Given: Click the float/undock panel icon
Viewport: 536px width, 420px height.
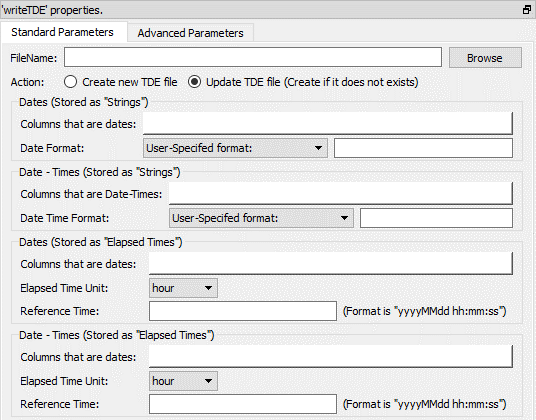Looking at the screenshot, I should [527, 10].
